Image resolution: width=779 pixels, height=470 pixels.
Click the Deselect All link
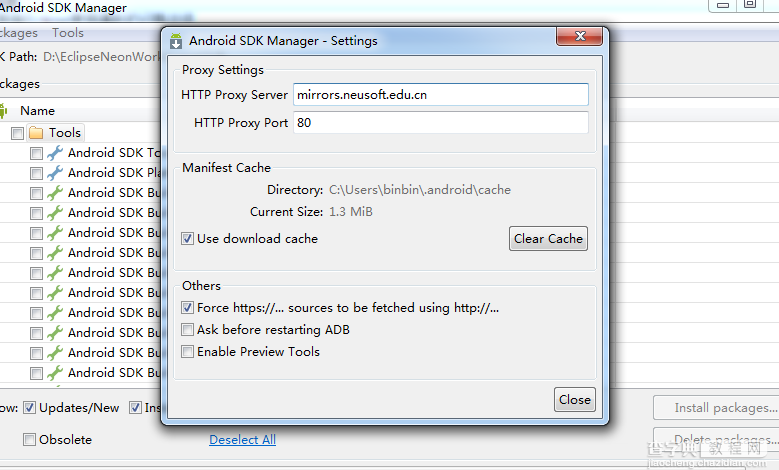coord(242,440)
